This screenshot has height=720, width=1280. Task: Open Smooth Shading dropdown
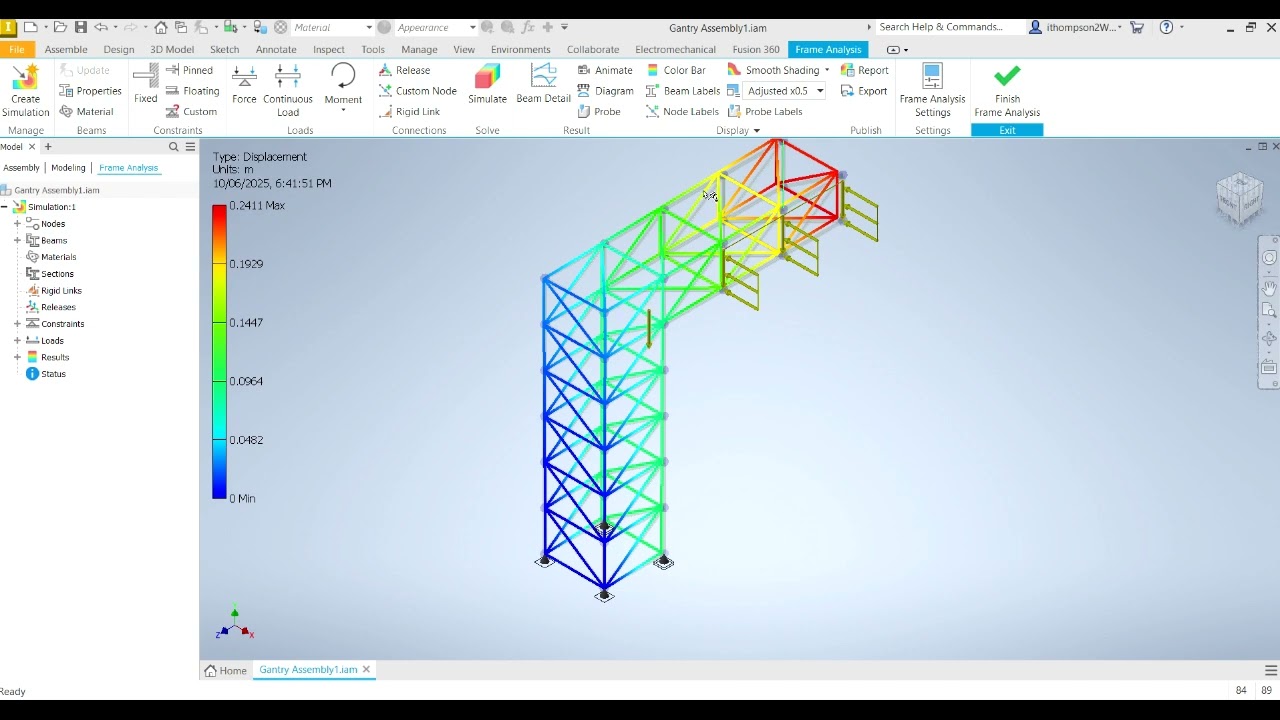click(x=827, y=70)
